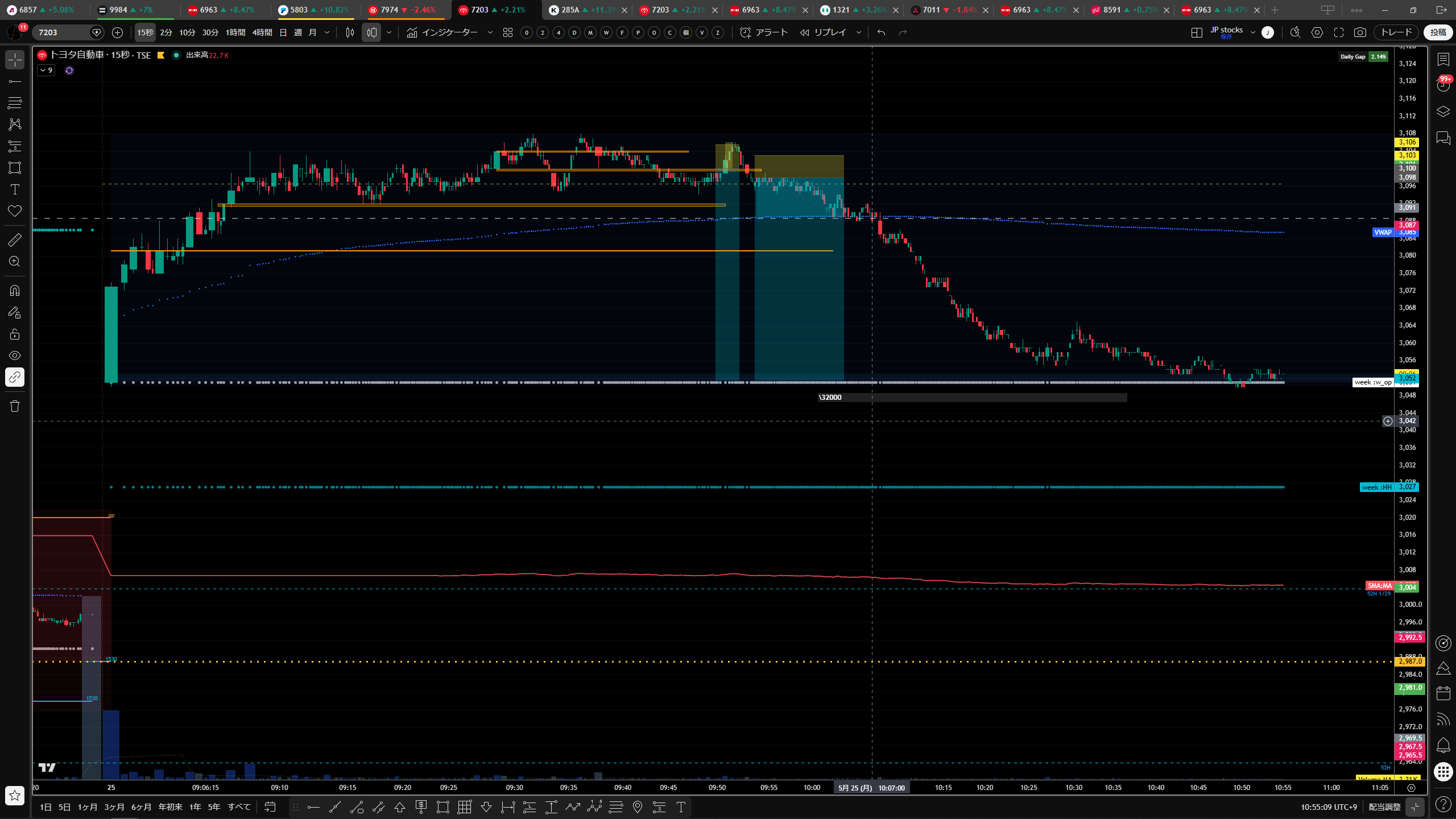Open the more options three-dot menu in title bar
The width and height of the screenshot is (1456, 819).
tap(1356, 10)
